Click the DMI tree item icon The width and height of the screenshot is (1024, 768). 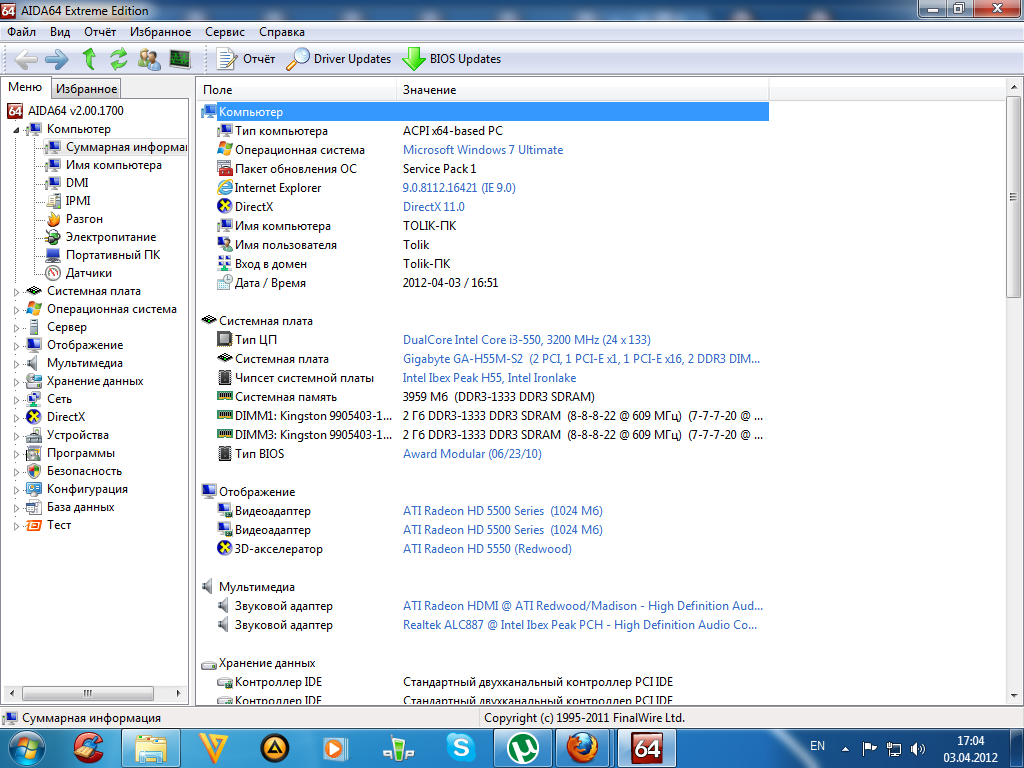click(x=54, y=183)
